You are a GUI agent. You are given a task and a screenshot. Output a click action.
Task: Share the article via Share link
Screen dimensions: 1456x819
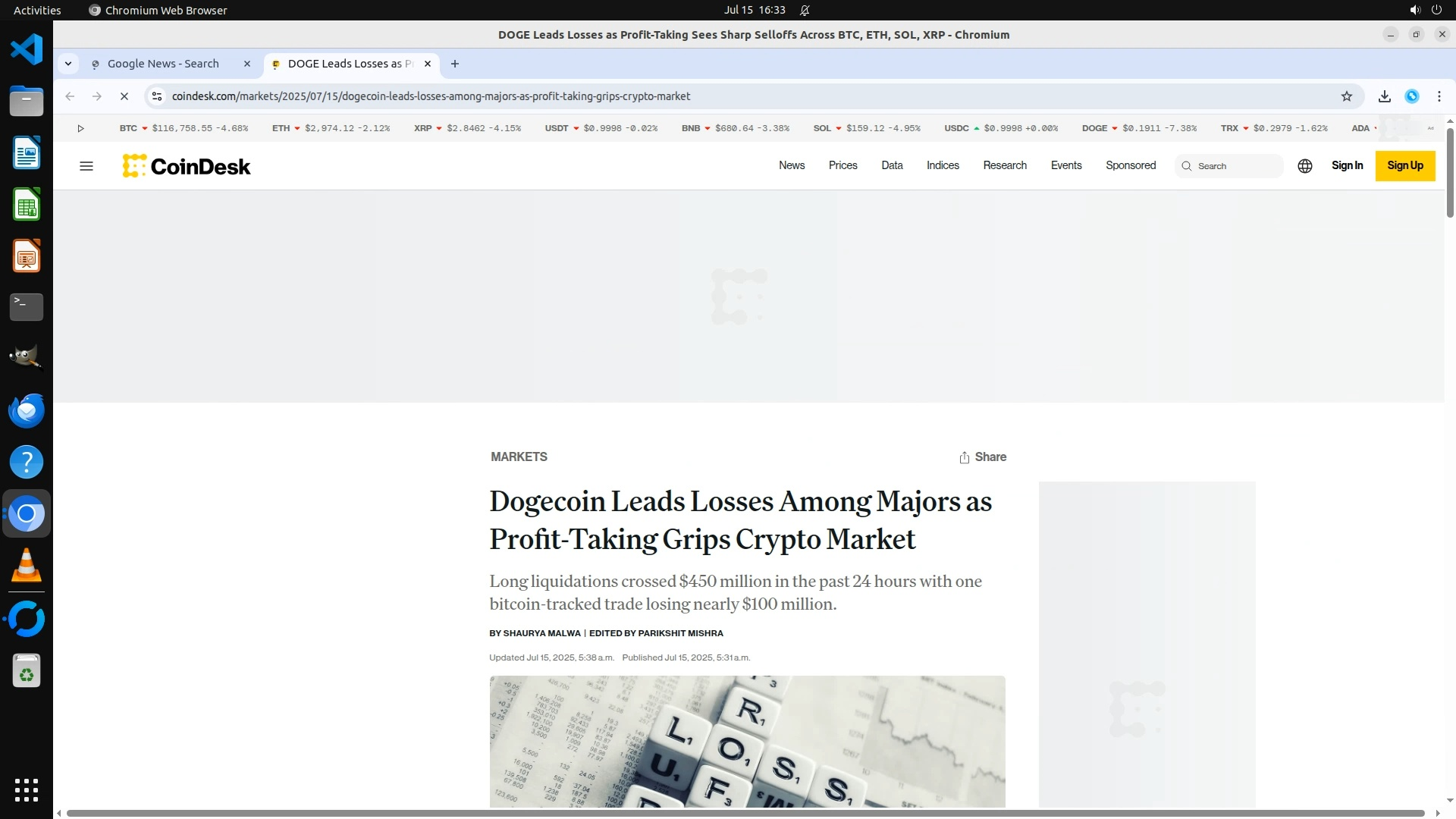click(x=983, y=457)
